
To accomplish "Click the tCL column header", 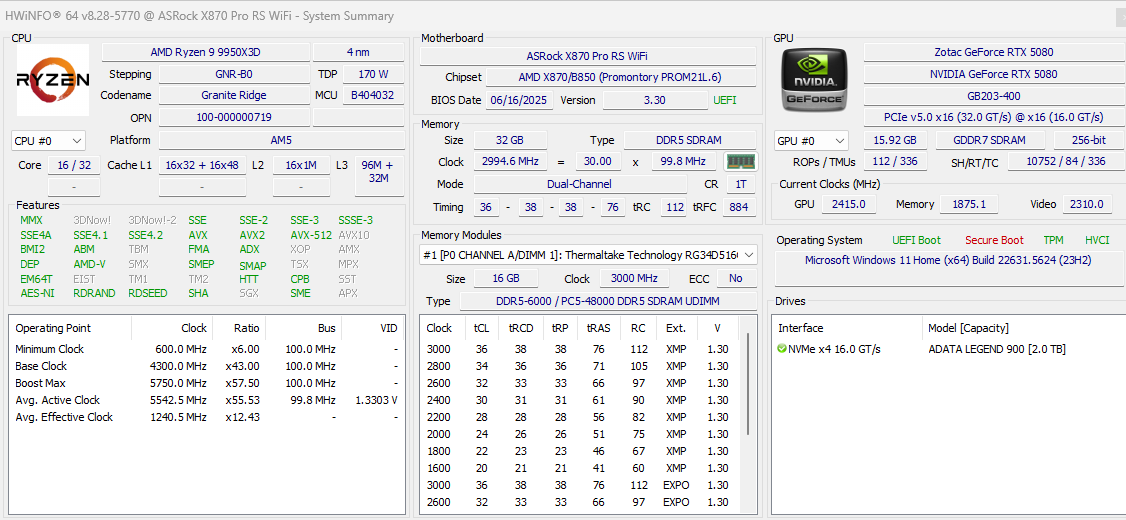I will click(x=480, y=328).
